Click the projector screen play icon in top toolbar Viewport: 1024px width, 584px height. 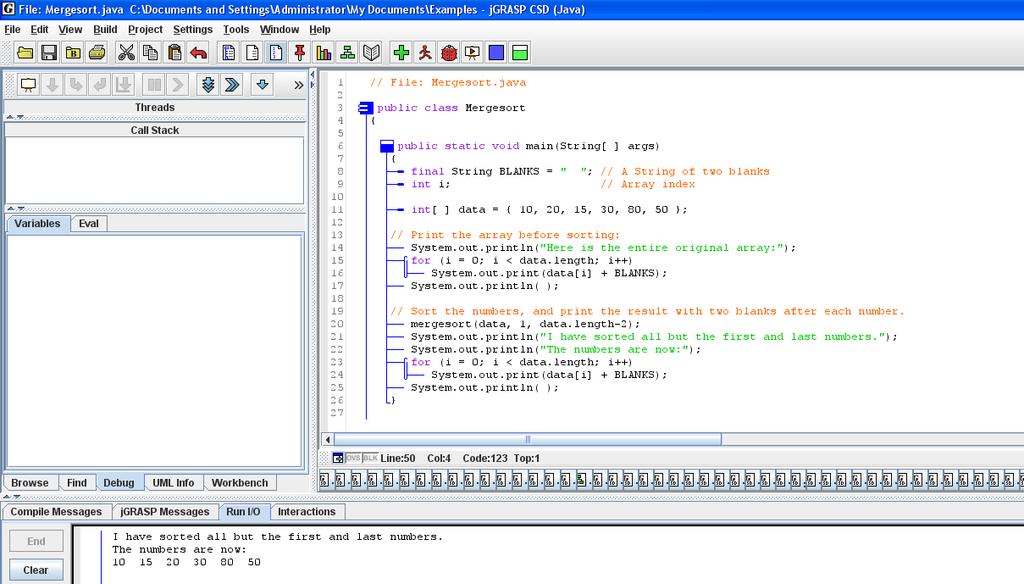[x=473, y=52]
